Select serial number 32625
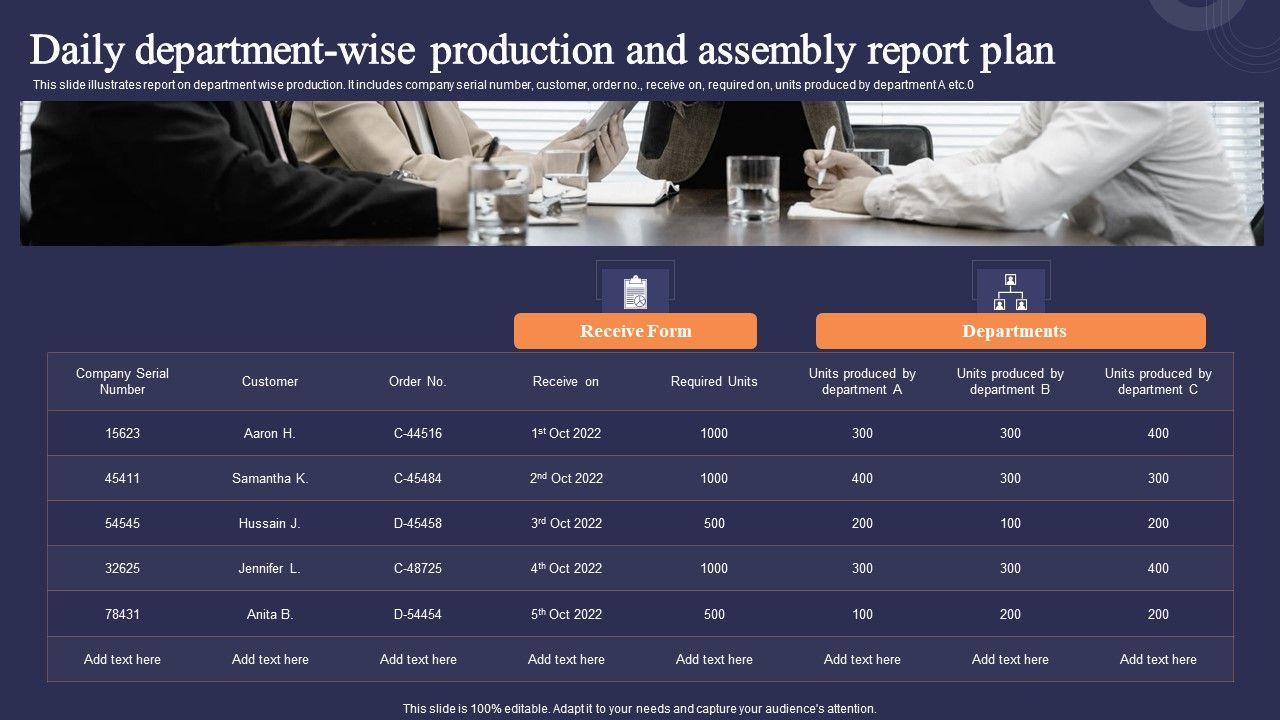 click(x=122, y=568)
